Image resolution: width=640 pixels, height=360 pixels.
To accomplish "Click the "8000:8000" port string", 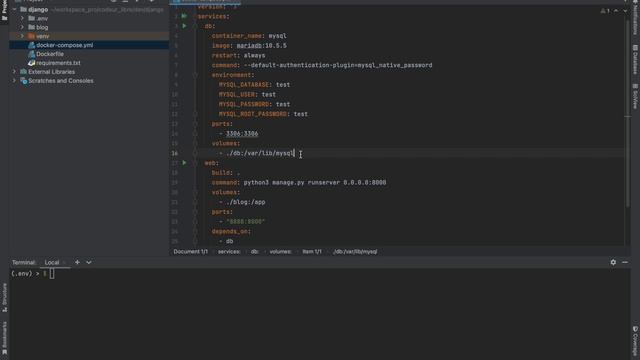I will pos(245,222).
